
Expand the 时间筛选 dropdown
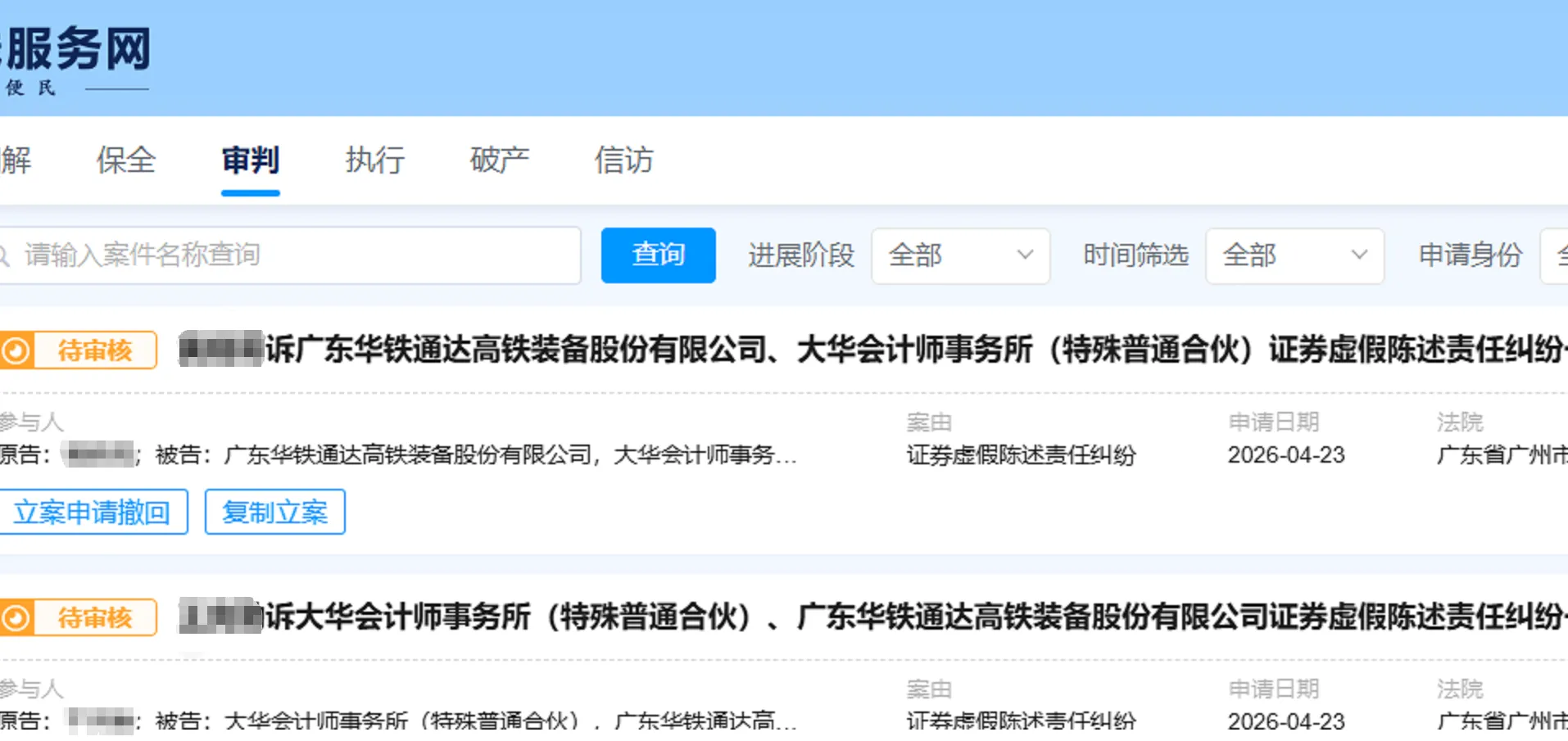tap(1295, 255)
